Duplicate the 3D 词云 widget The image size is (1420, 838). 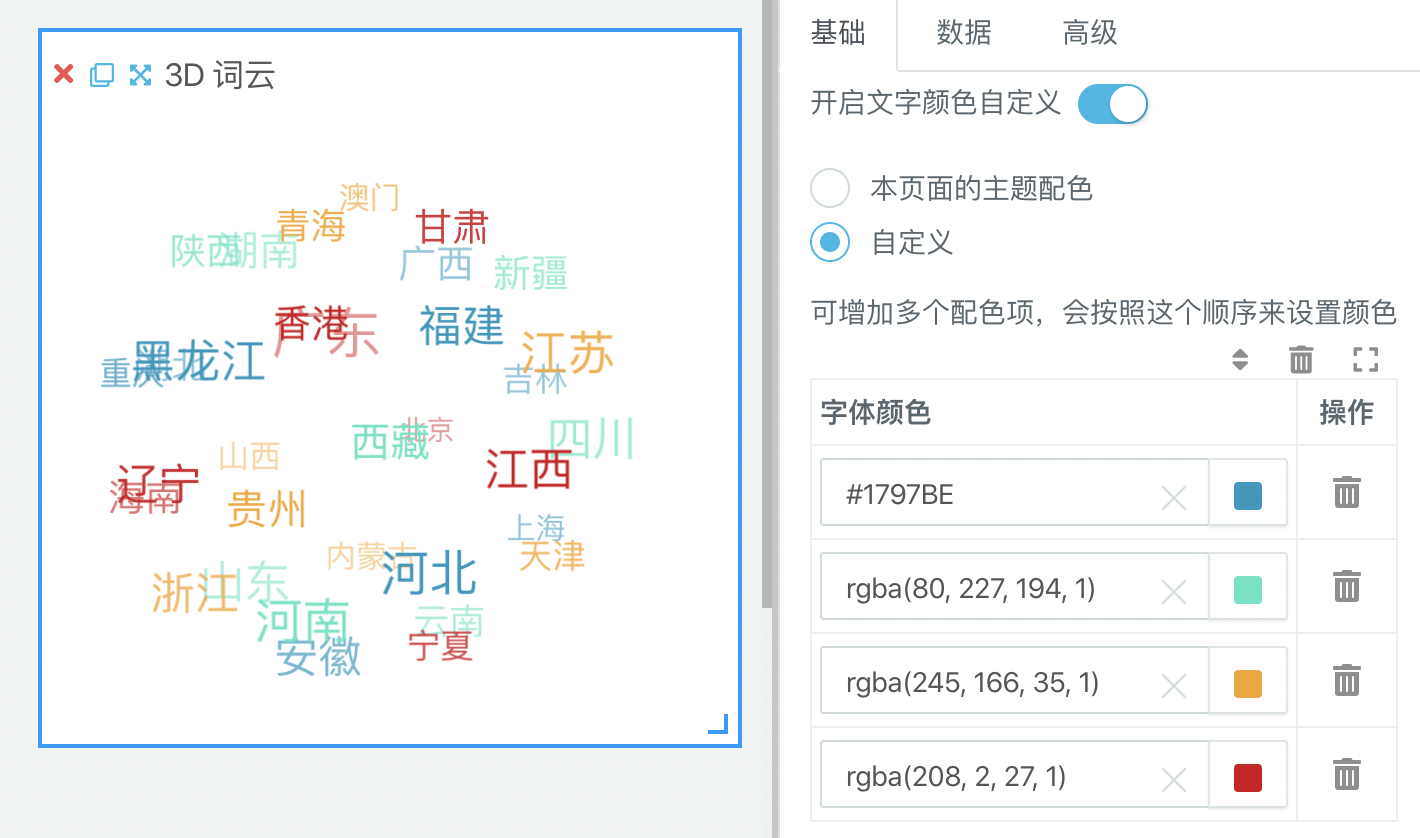(x=102, y=74)
